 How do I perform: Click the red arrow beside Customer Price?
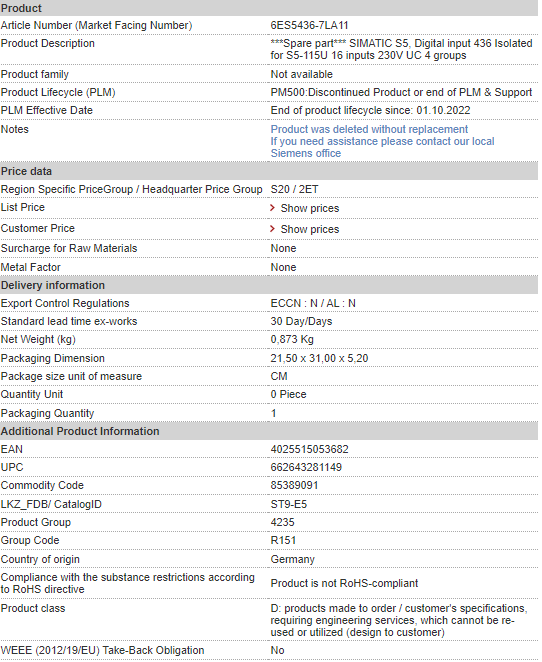point(272,229)
